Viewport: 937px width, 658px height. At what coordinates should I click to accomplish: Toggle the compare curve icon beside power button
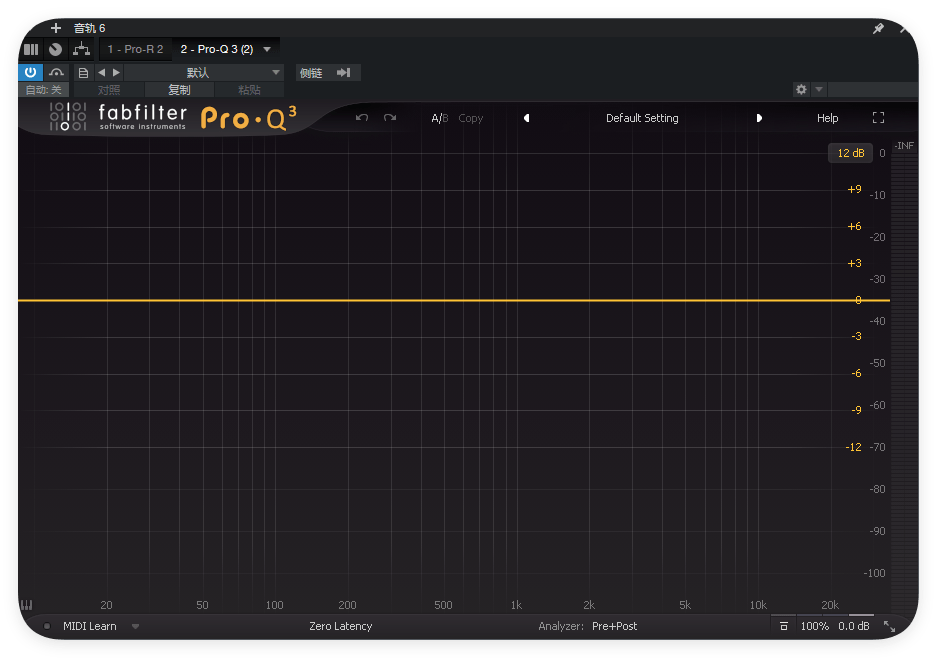pos(56,72)
